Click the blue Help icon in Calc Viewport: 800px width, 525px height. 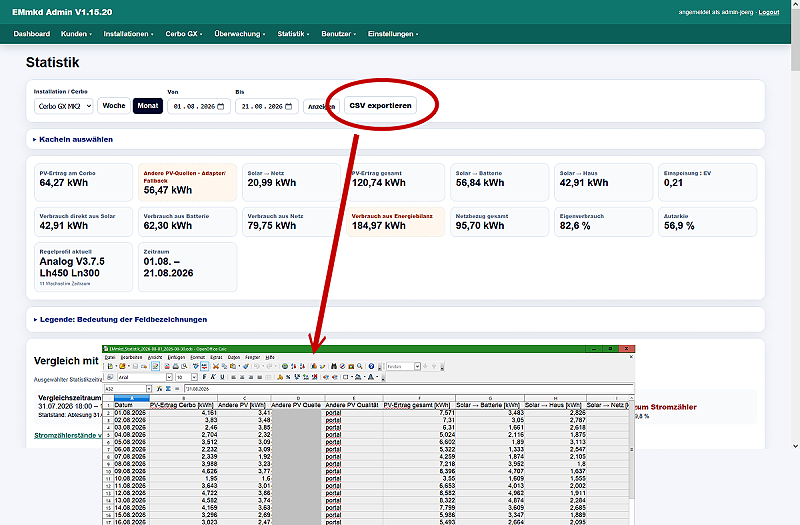click(371, 366)
